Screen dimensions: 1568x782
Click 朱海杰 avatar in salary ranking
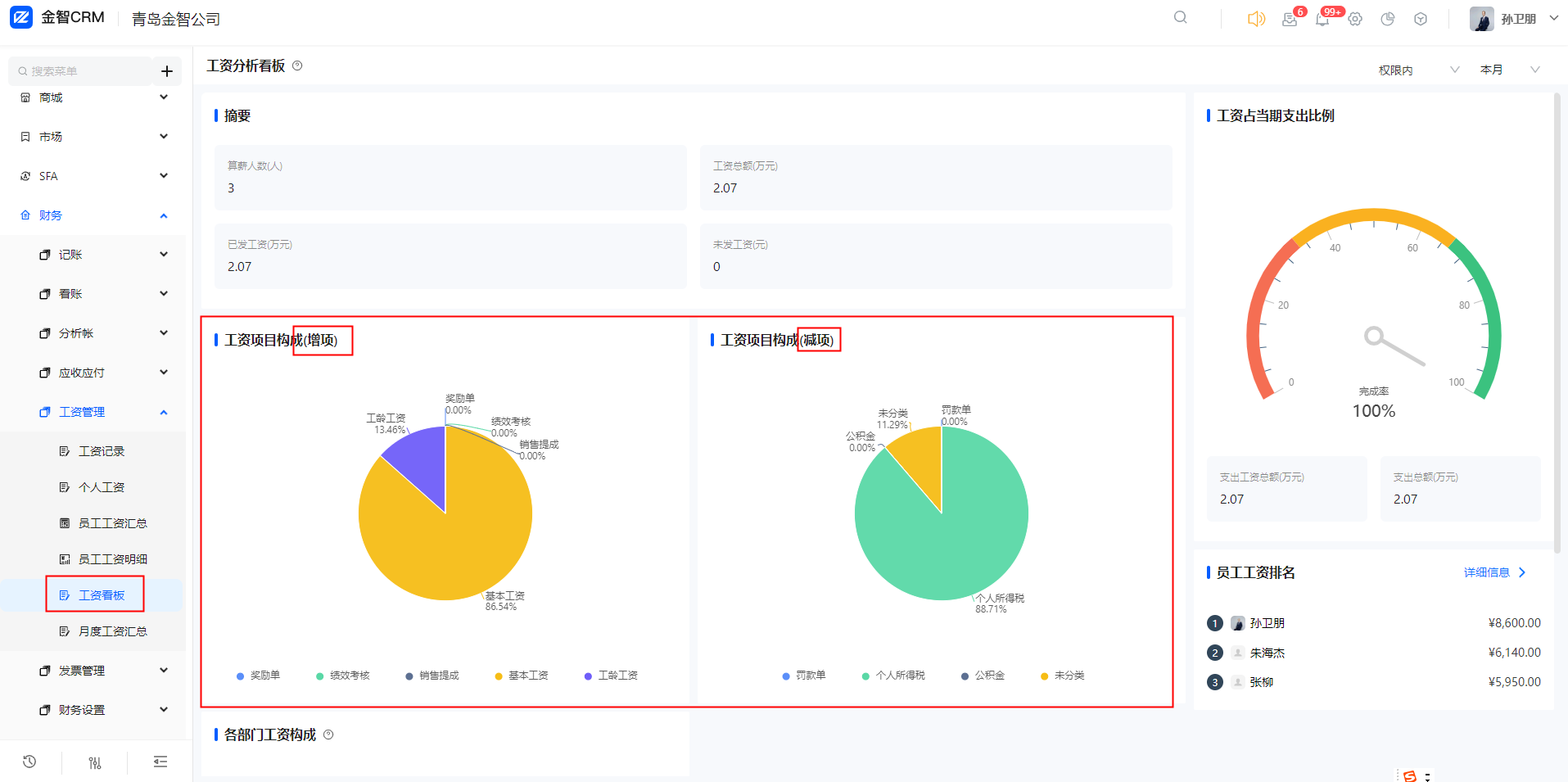(1238, 653)
